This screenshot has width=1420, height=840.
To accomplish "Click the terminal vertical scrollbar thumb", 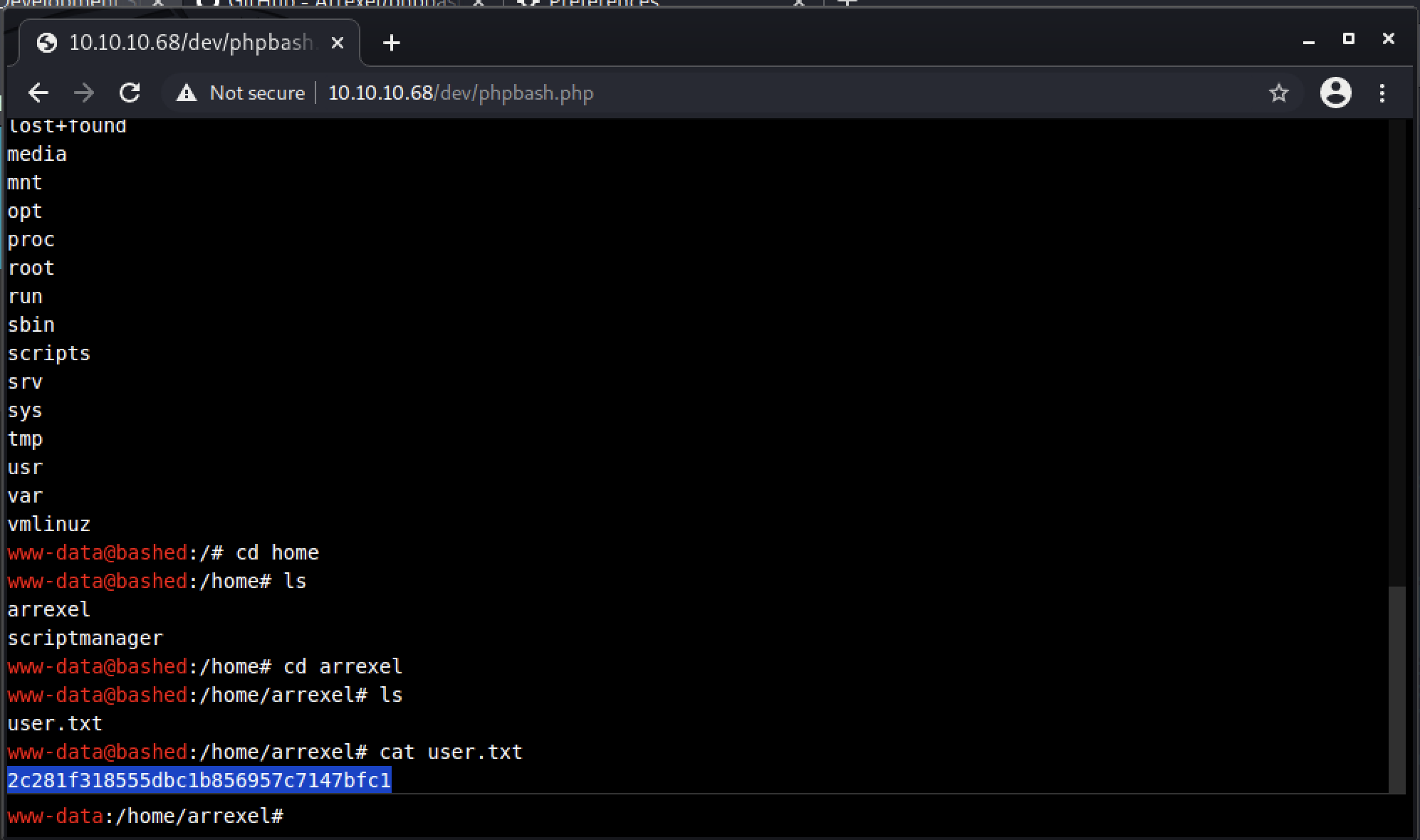I will coord(1397,688).
